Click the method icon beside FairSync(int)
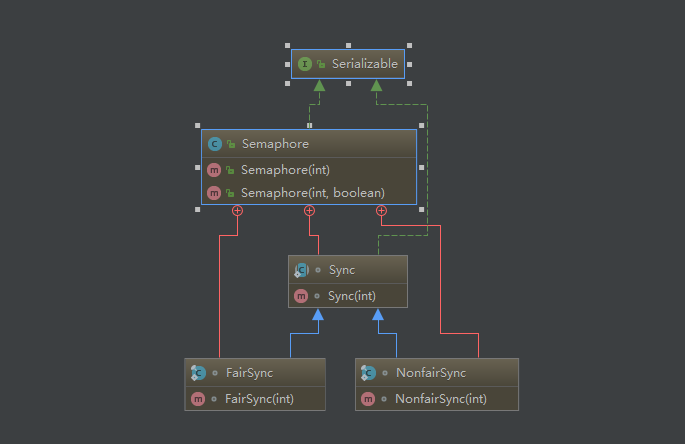This screenshot has height=444, width=685. click(198, 399)
